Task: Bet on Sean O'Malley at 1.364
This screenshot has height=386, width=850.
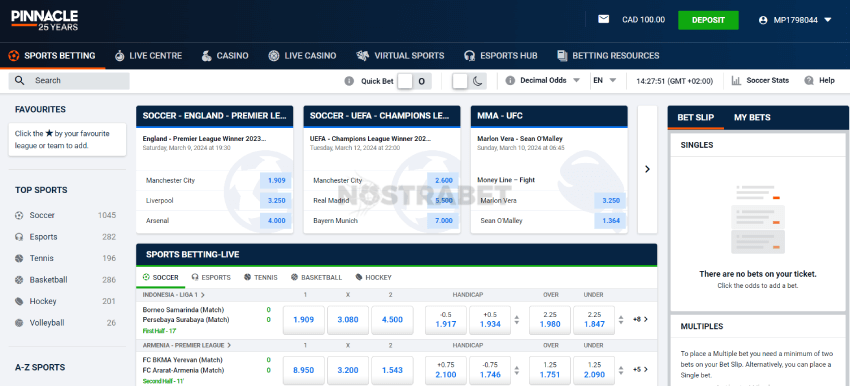Action: point(610,221)
